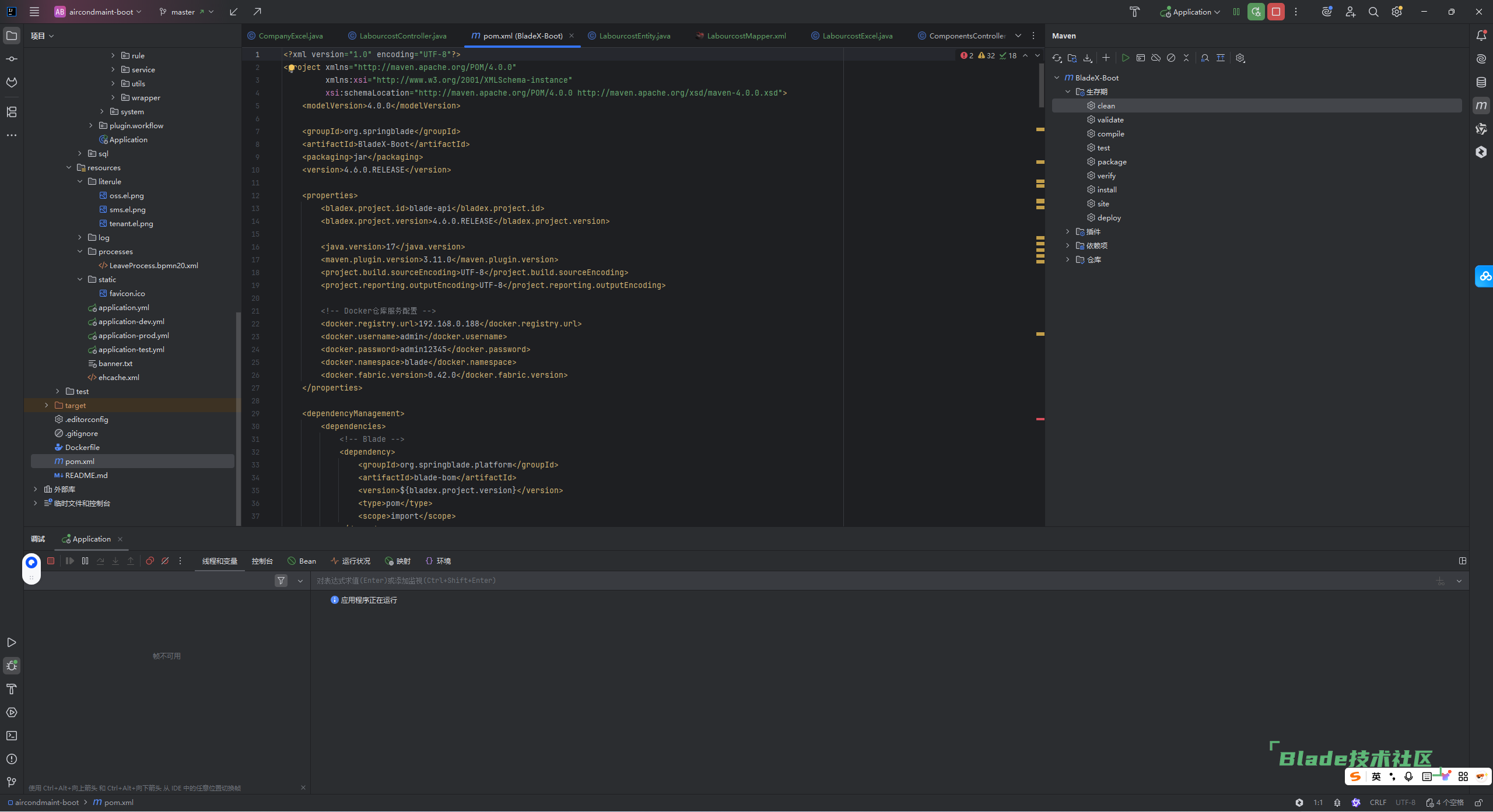Expand the 外部库 node
The image size is (1493, 812).
[36, 489]
